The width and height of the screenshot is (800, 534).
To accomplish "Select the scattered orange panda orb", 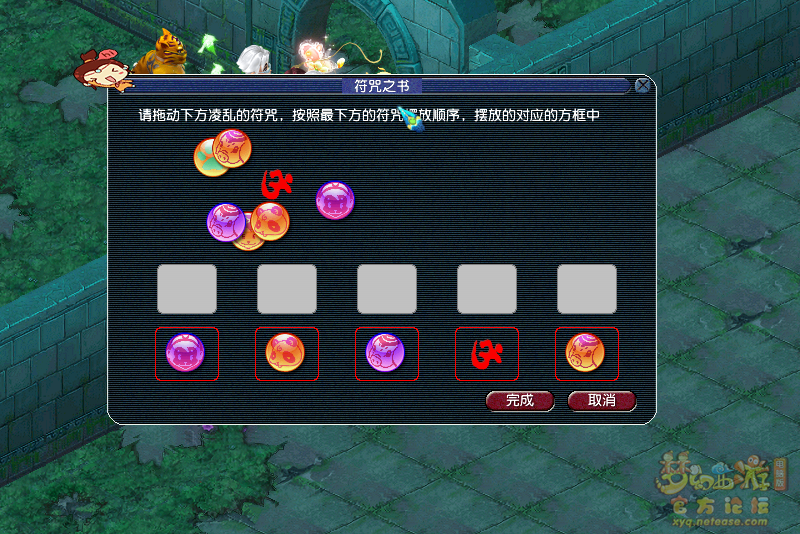I will point(270,221).
